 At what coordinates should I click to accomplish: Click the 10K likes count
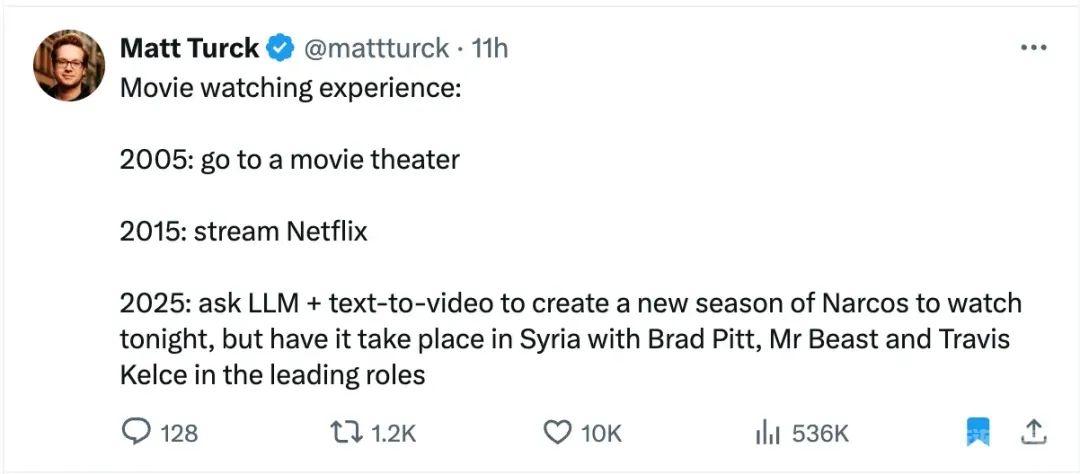(601, 433)
